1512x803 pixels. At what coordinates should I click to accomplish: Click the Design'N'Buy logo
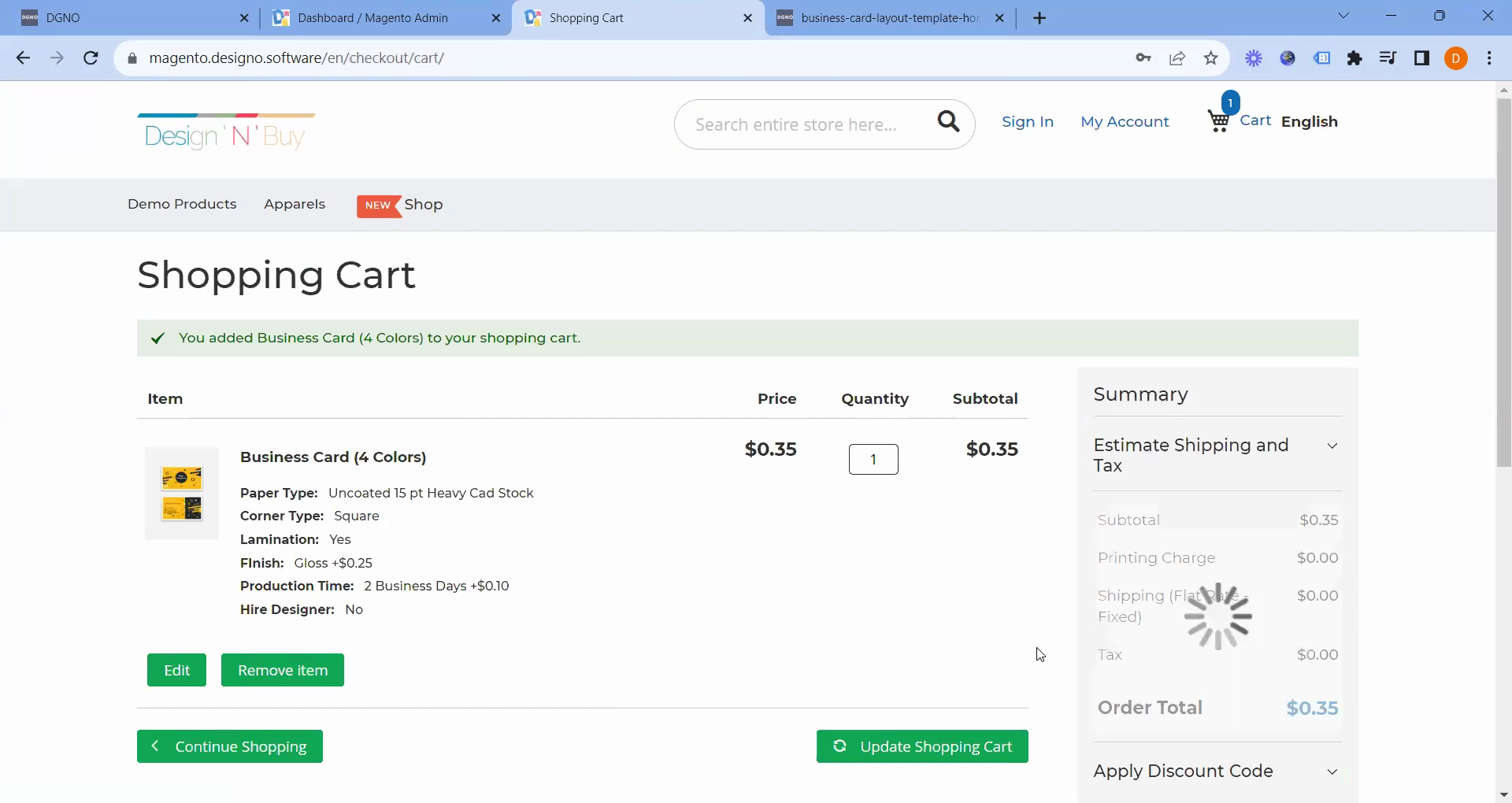[x=226, y=132]
